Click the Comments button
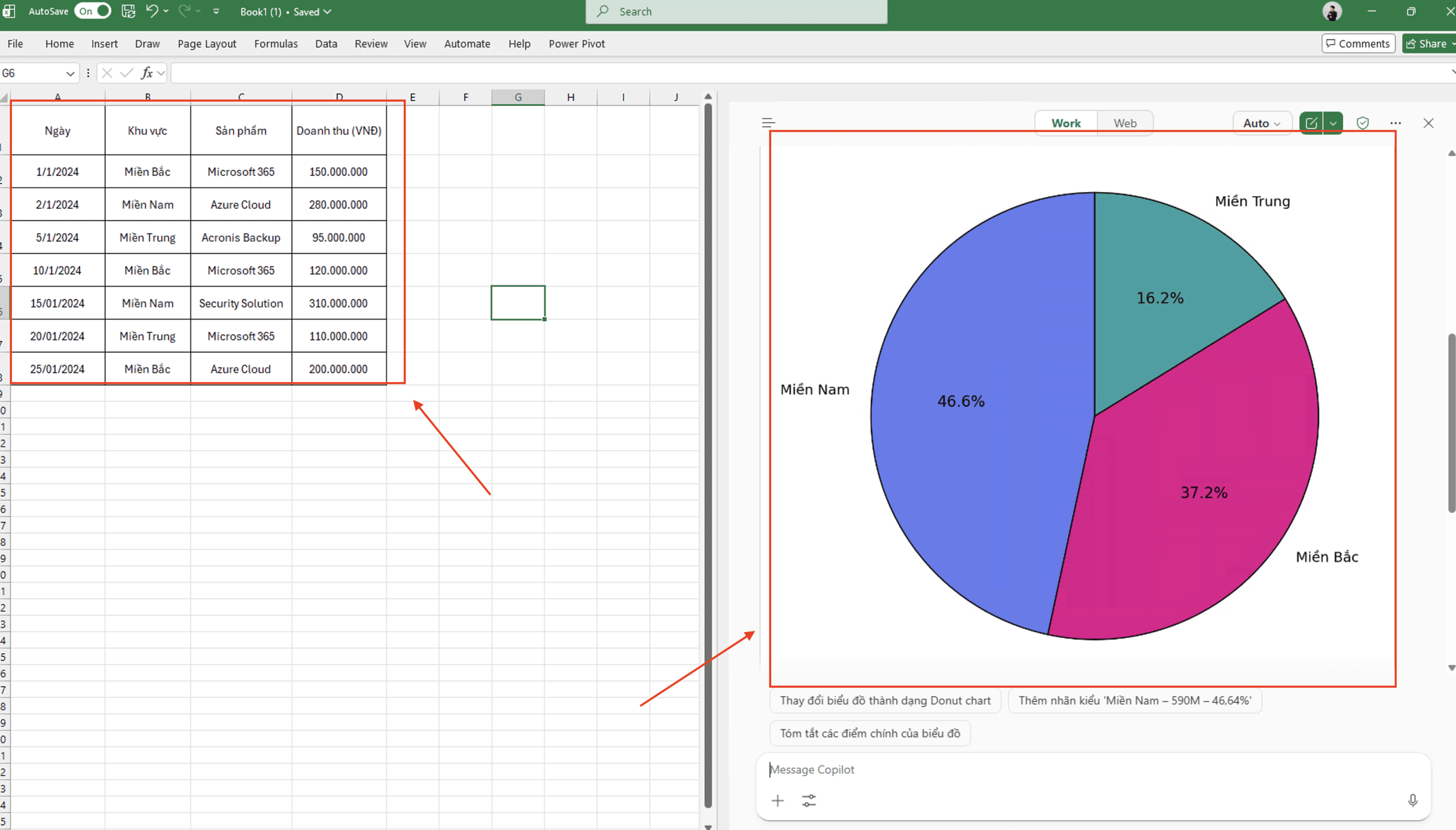 (x=1358, y=43)
